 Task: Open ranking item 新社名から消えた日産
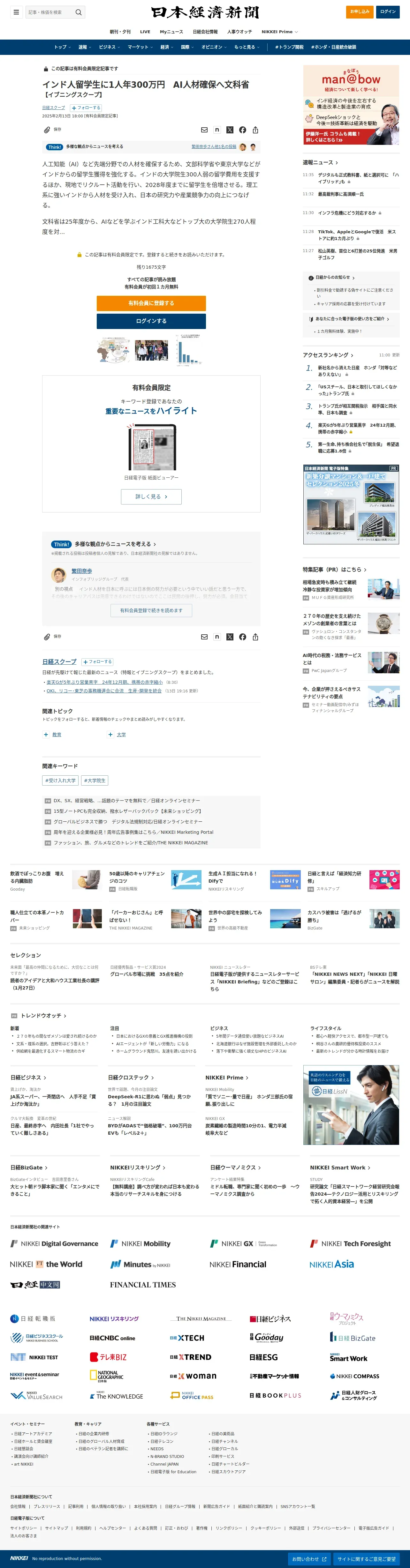[x=357, y=371]
